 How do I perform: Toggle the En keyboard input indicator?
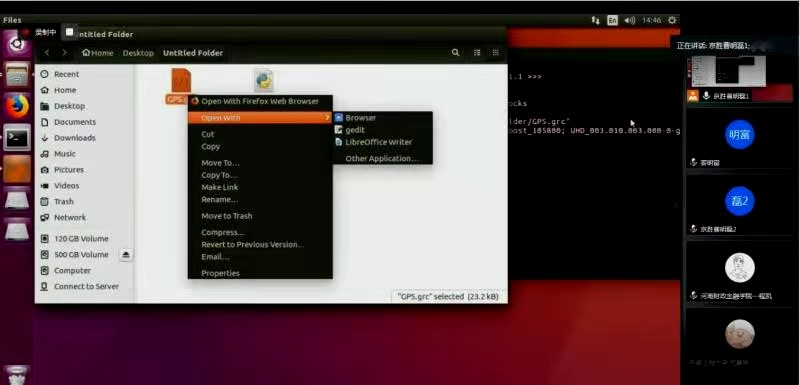(612, 20)
